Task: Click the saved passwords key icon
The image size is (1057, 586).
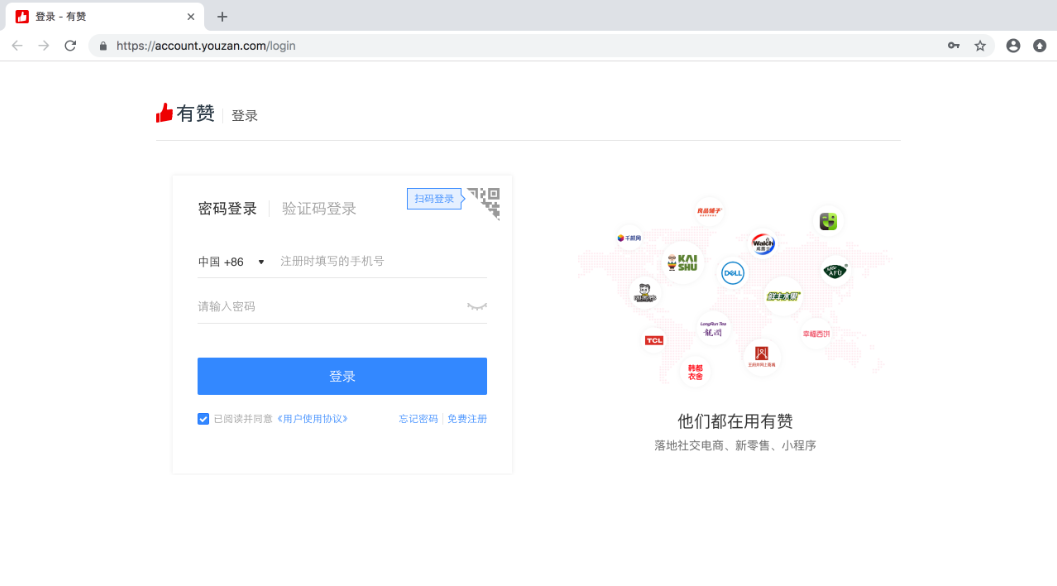Action: click(x=953, y=46)
